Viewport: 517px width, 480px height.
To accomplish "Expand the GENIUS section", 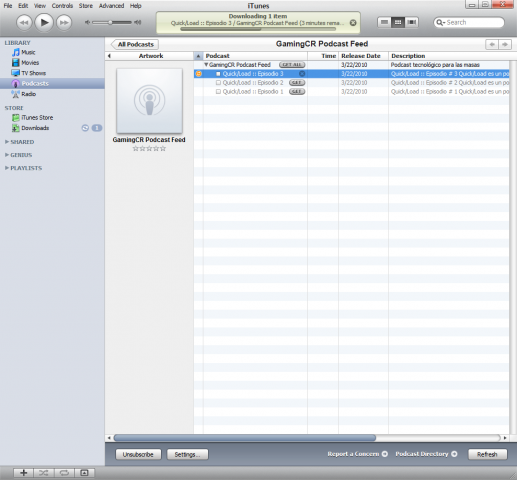I will click(7, 155).
